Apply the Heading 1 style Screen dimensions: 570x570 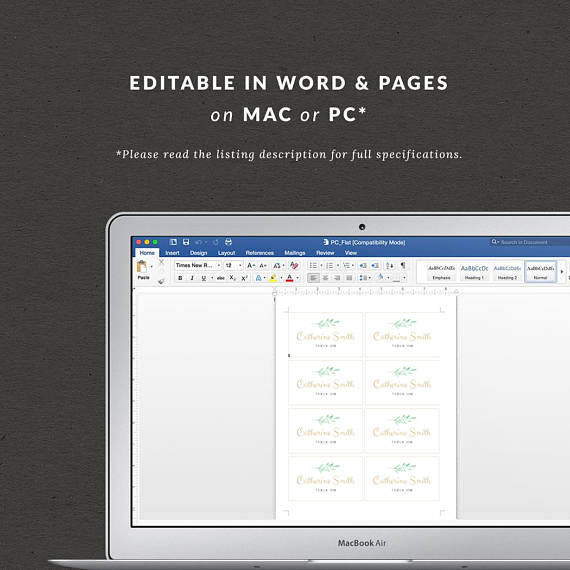tap(474, 272)
